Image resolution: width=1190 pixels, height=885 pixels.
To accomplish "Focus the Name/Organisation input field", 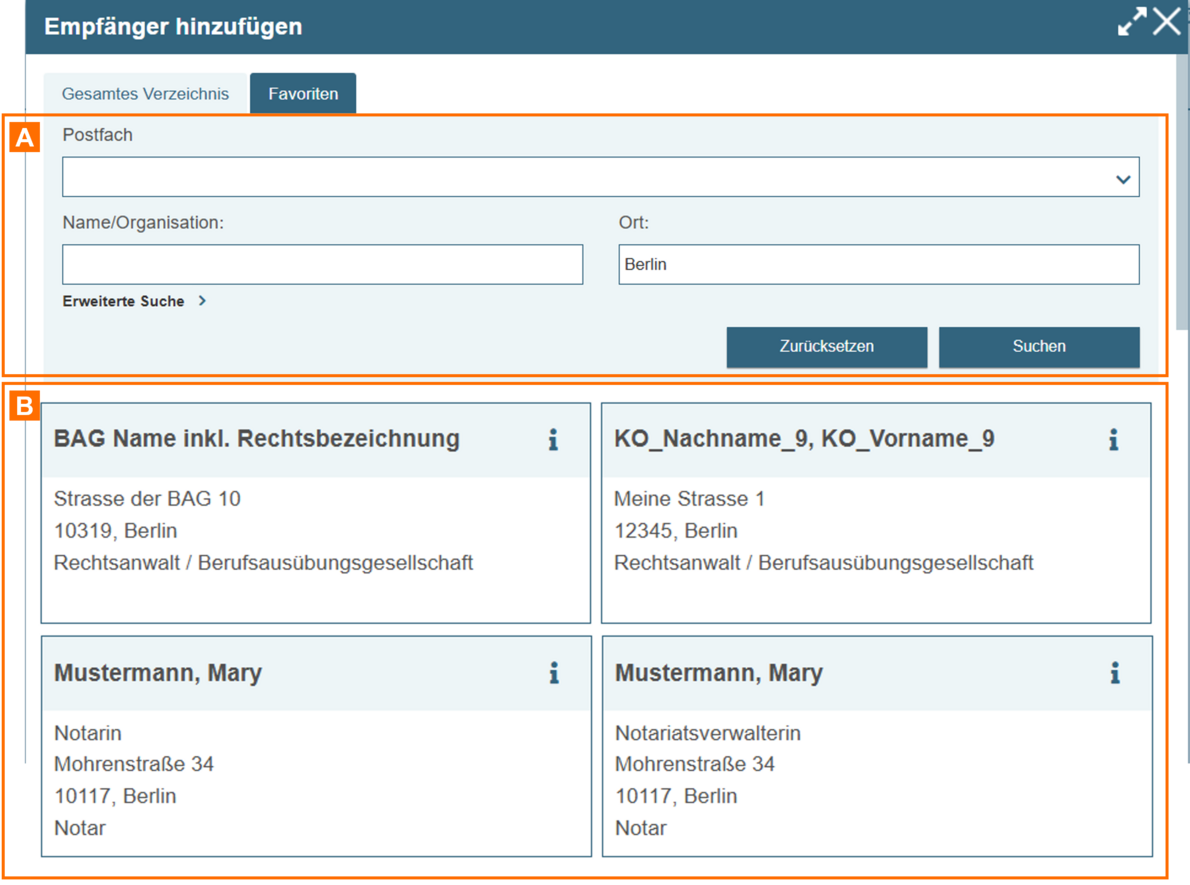I will [x=322, y=265].
